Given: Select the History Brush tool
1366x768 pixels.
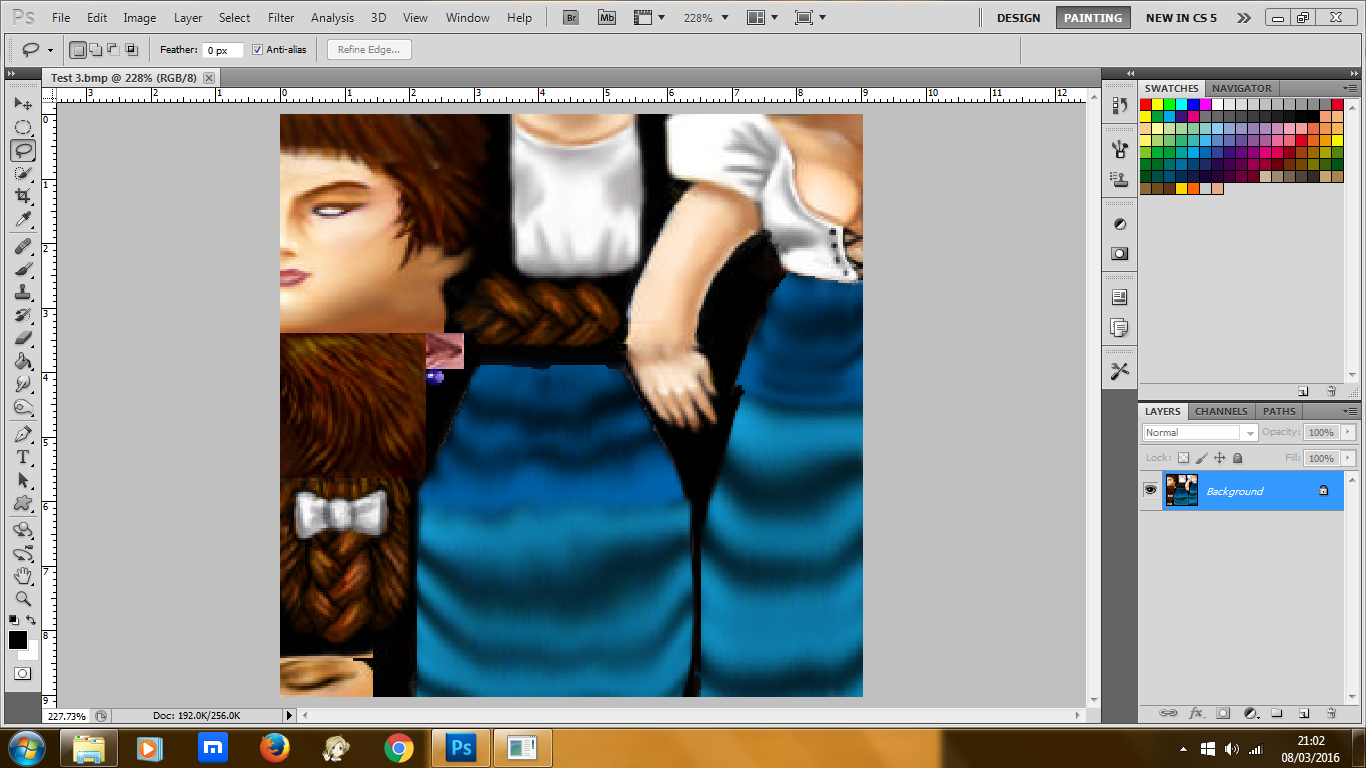Looking at the screenshot, I should click(22, 315).
